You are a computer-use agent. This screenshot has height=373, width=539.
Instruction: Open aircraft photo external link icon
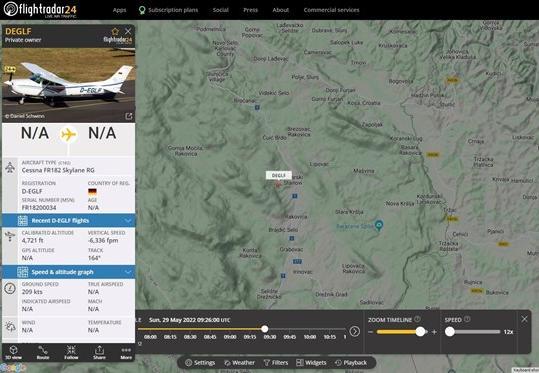click(x=129, y=116)
